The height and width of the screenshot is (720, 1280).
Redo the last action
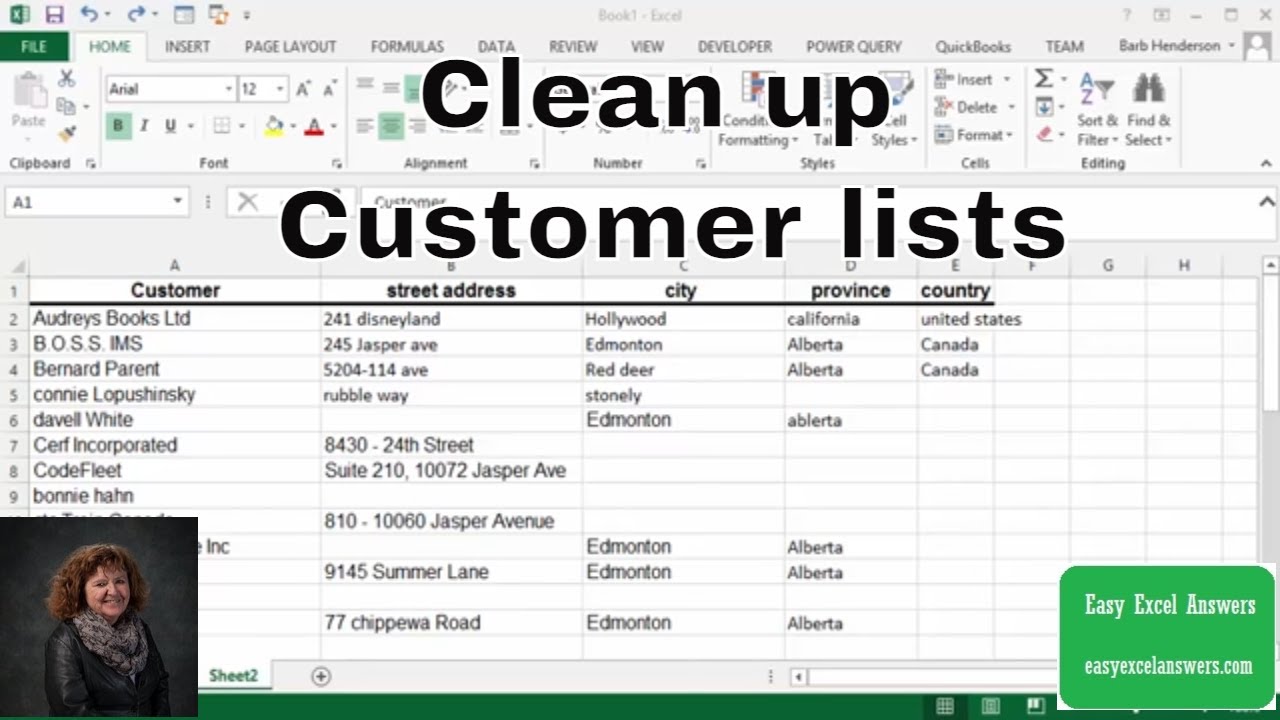pyautogui.click(x=135, y=15)
